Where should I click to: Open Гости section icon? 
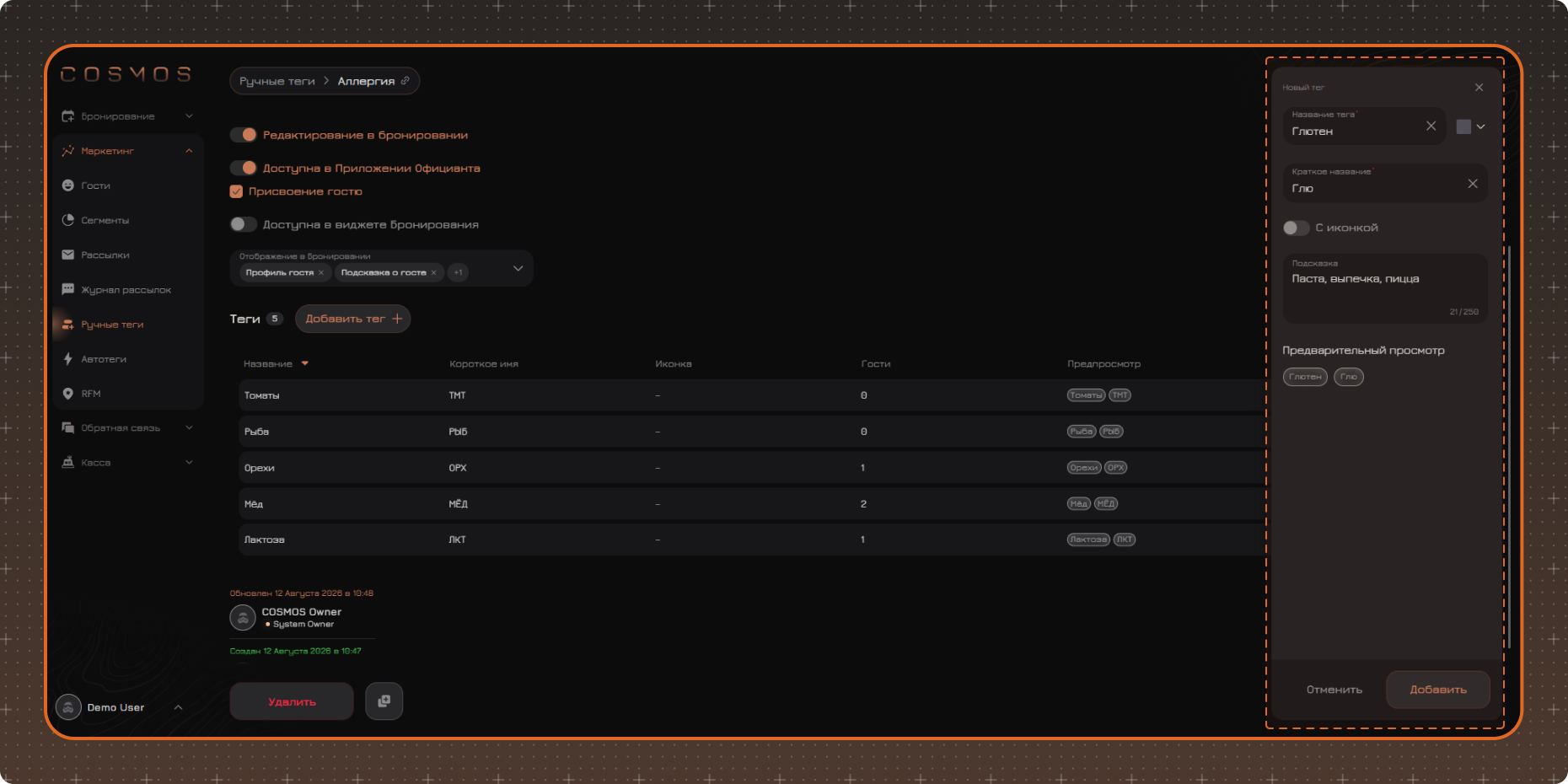pyautogui.click(x=68, y=185)
